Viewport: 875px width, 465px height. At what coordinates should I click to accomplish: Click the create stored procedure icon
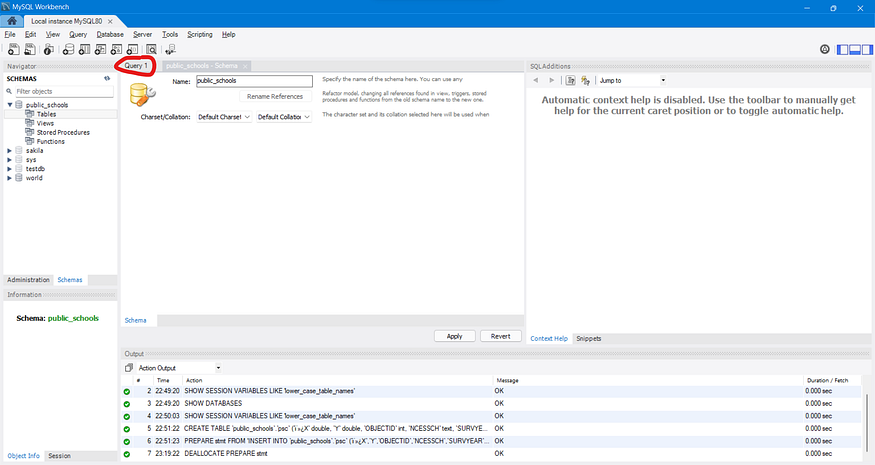[x=117, y=50]
